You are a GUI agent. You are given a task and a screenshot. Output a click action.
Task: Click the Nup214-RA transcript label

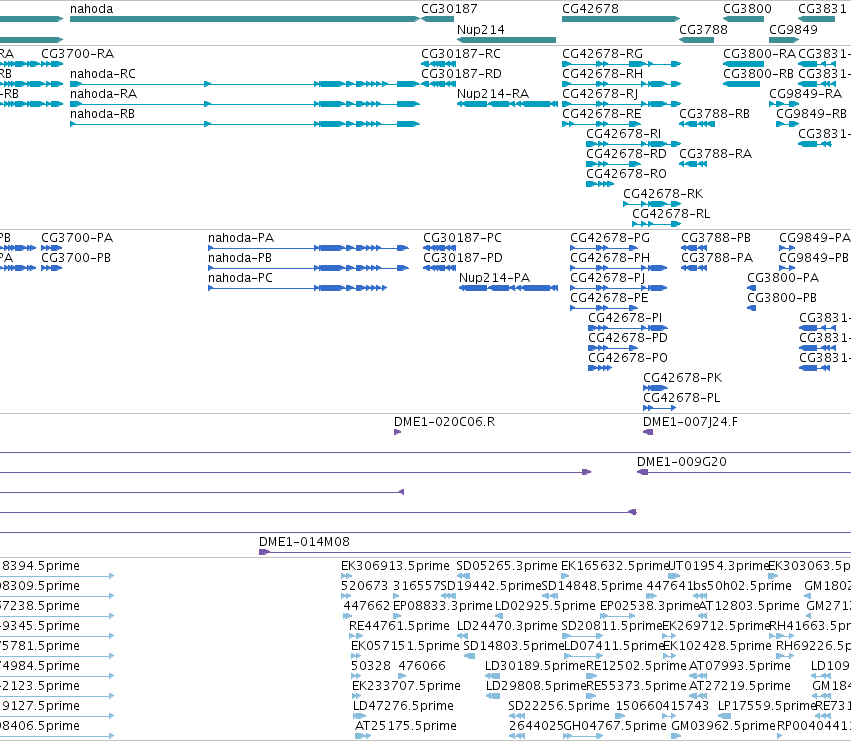pos(493,93)
